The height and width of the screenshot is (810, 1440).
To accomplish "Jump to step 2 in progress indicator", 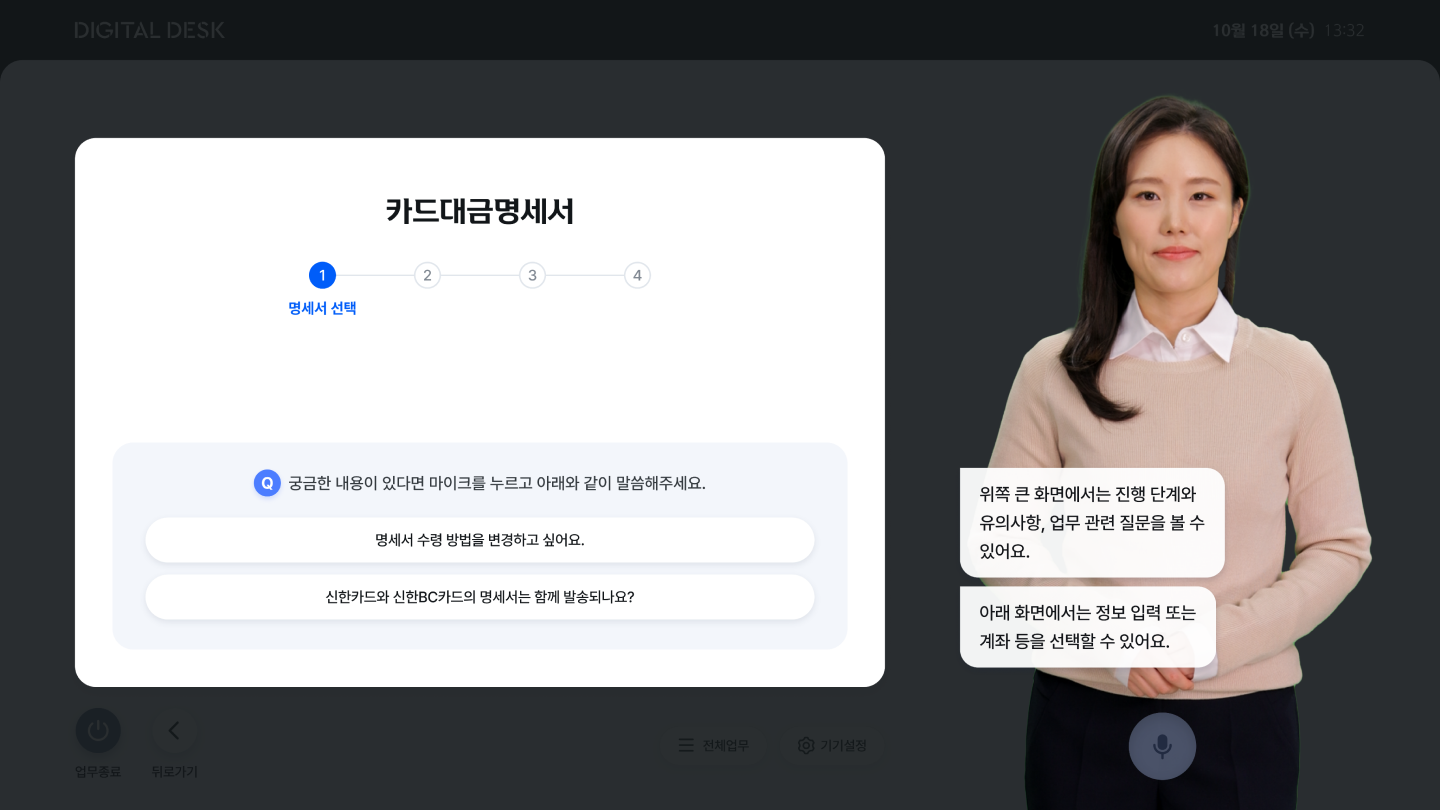I will click(x=427, y=275).
